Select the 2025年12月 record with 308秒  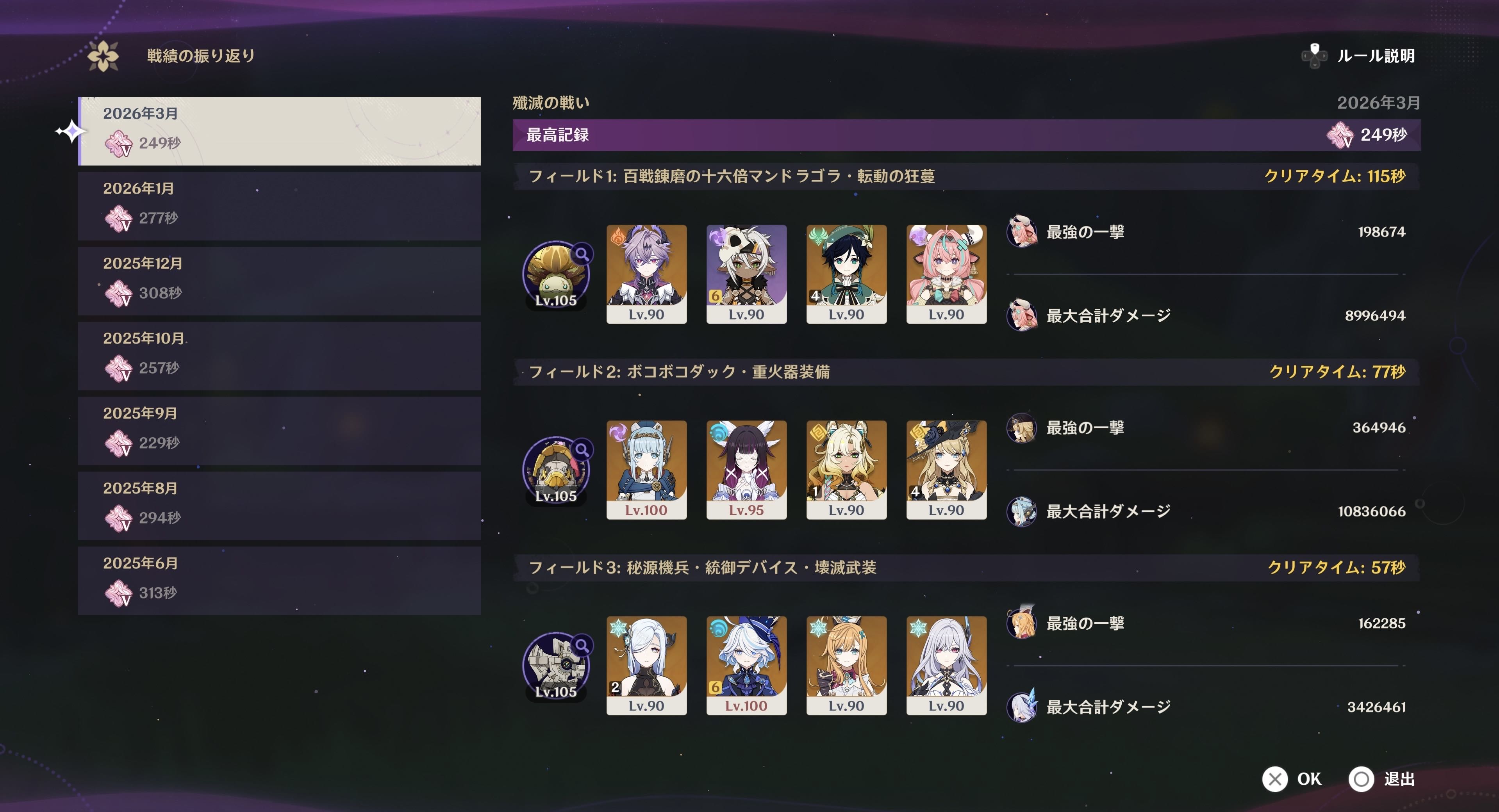pyautogui.click(x=279, y=280)
